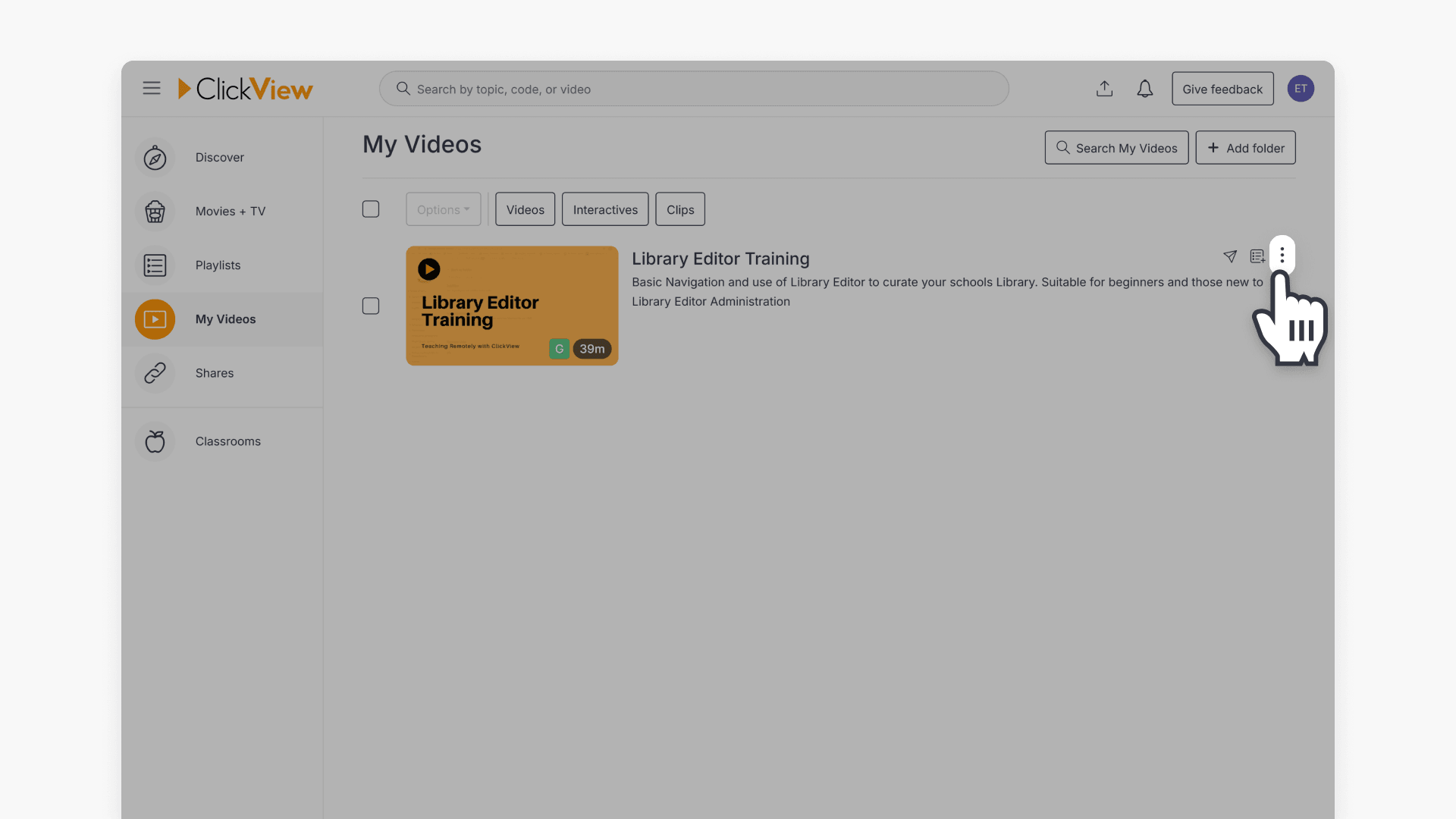Open the Library Editor Training thumbnail
The width and height of the screenshot is (1456, 819).
512,306
